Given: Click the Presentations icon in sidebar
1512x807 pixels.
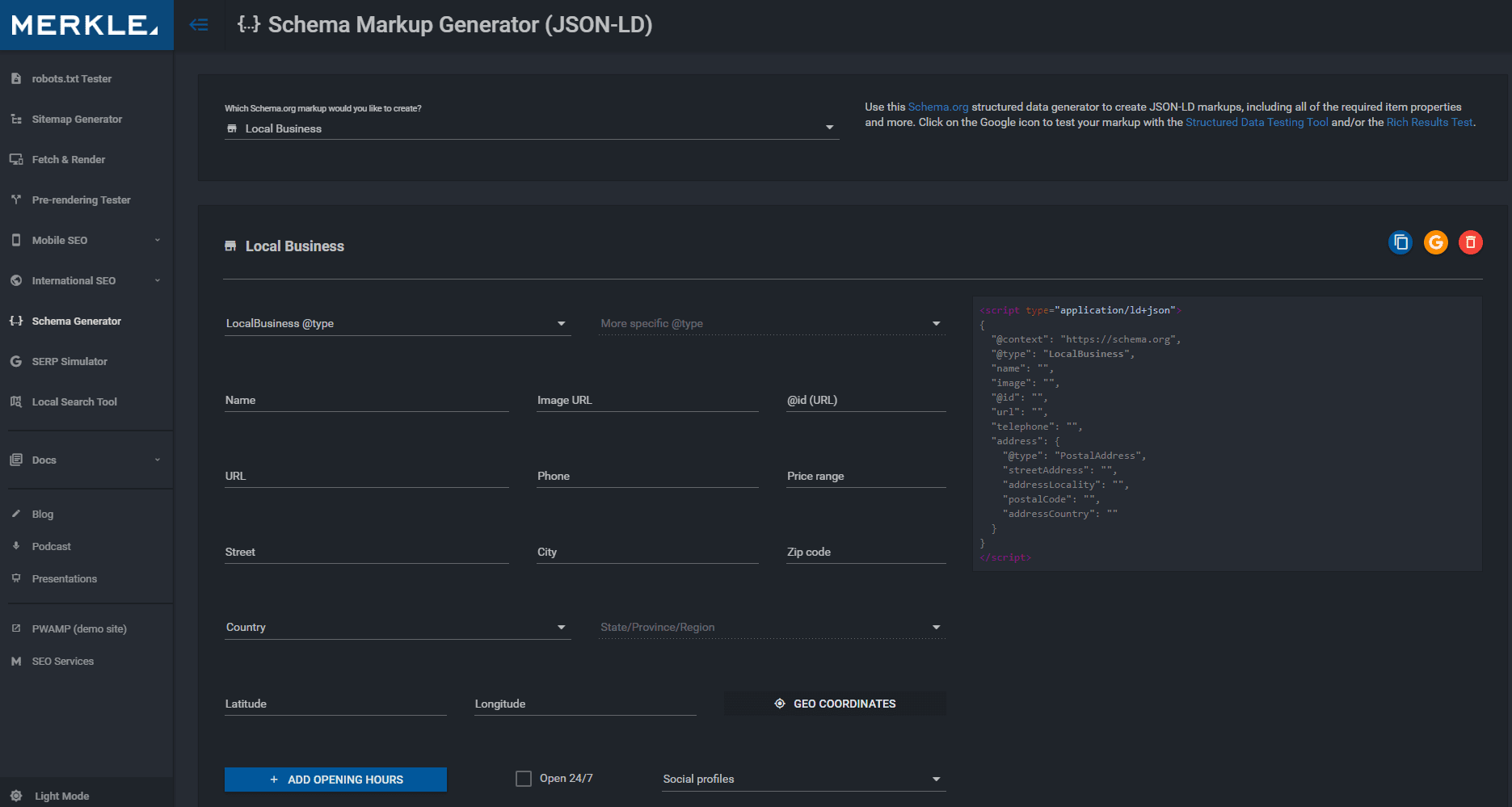Looking at the screenshot, I should tap(16, 578).
